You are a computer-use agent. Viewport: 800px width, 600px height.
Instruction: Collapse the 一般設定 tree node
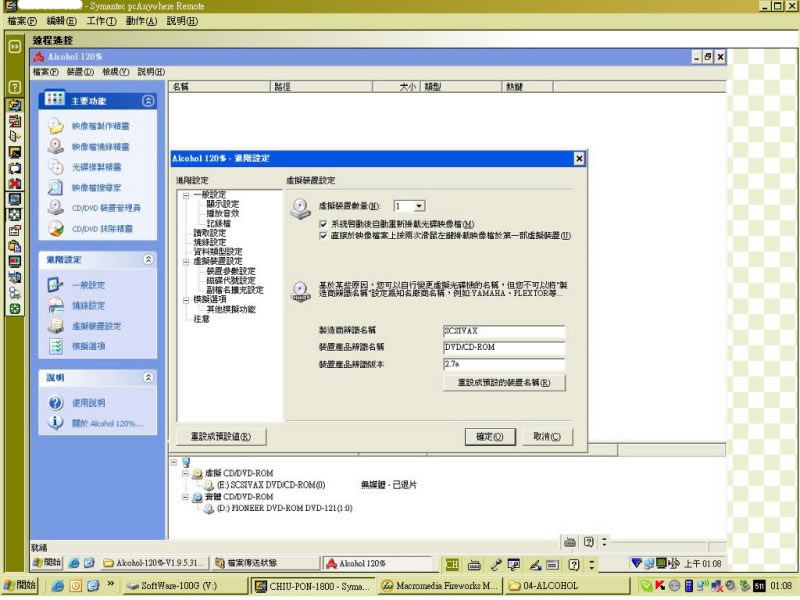click(x=186, y=195)
